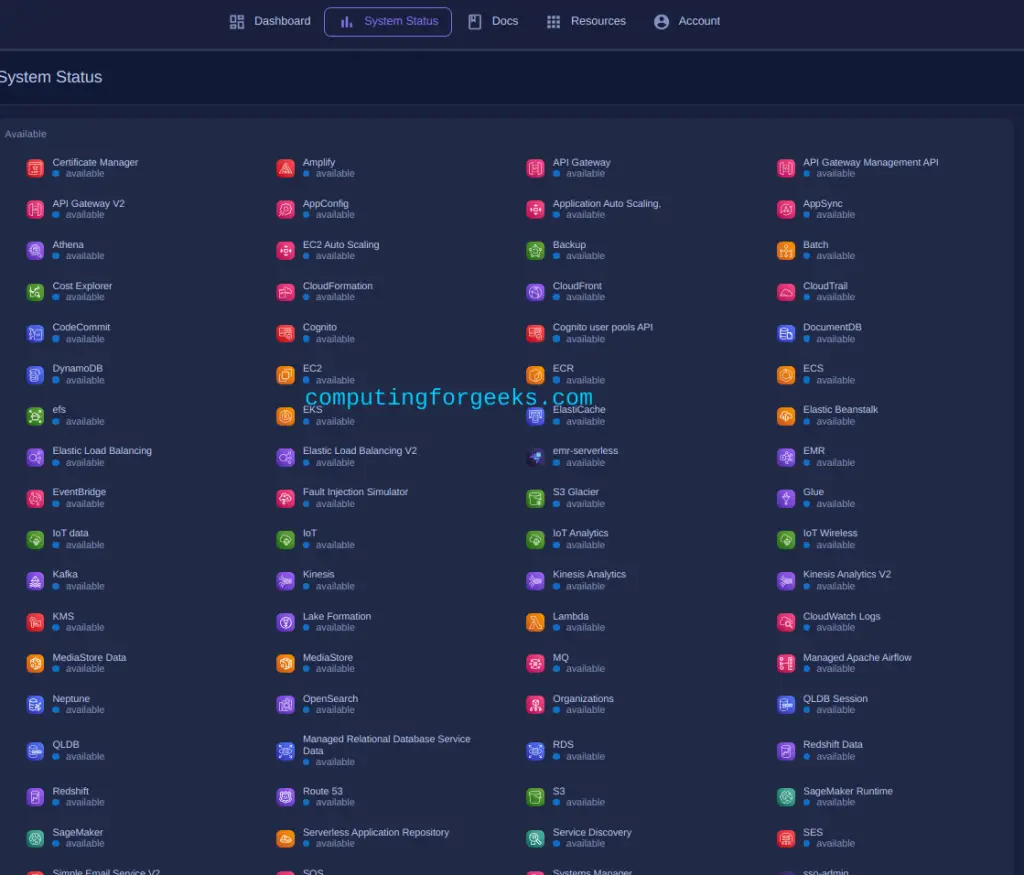
Task: Select the "Kinesis Analytics V2" entry
Action: pos(847,574)
